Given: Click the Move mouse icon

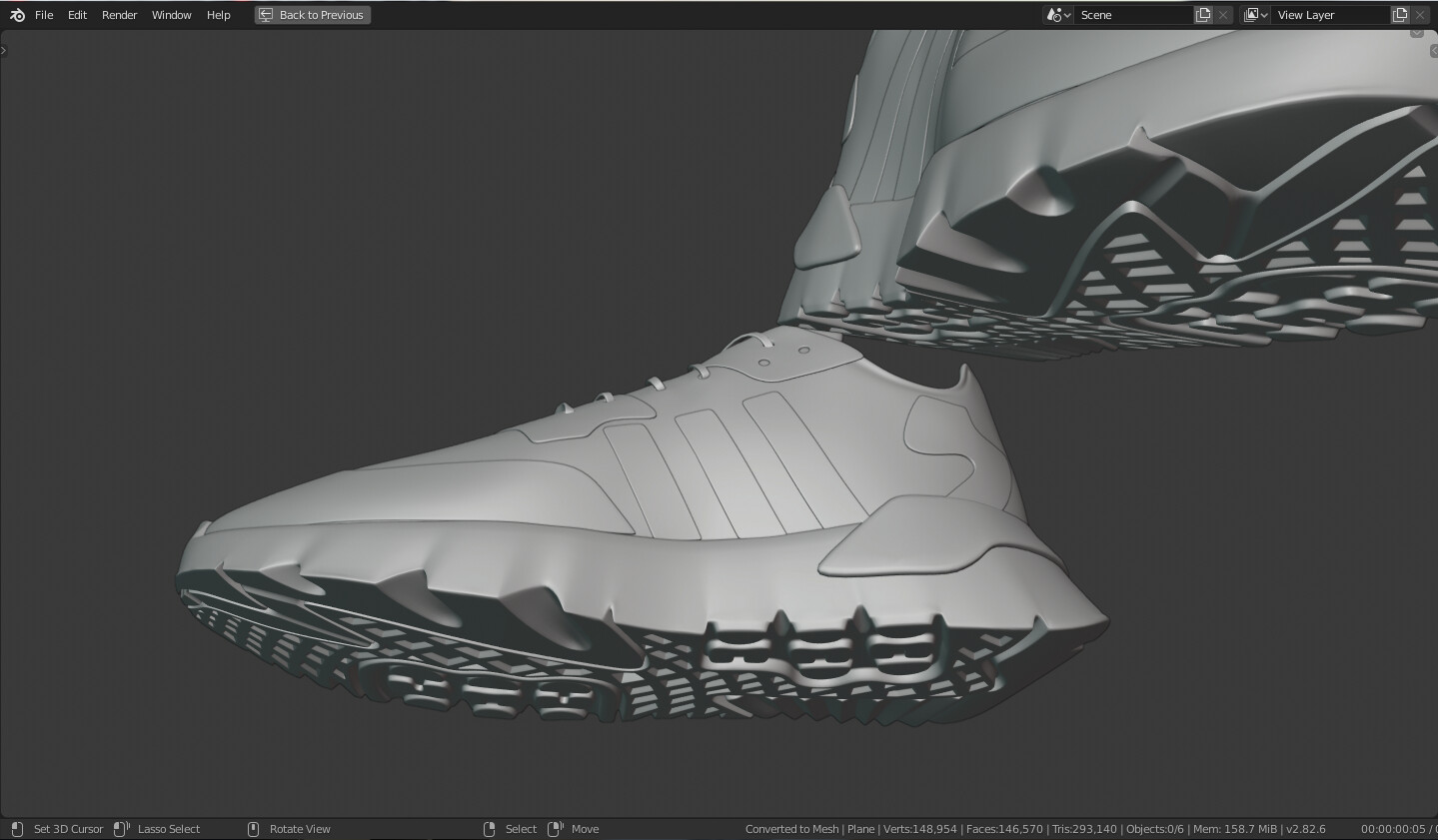Looking at the screenshot, I should (557, 829).
